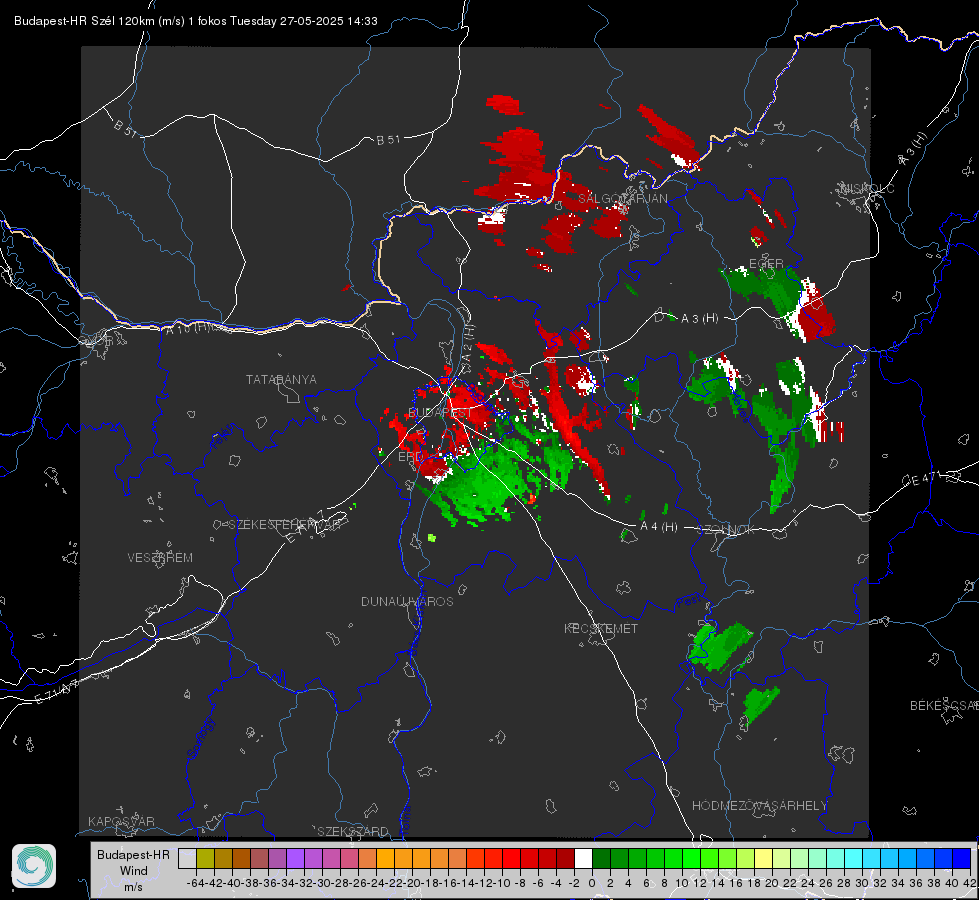Click the Budapest-HR Wind m/s legend label

pos(133,870)
